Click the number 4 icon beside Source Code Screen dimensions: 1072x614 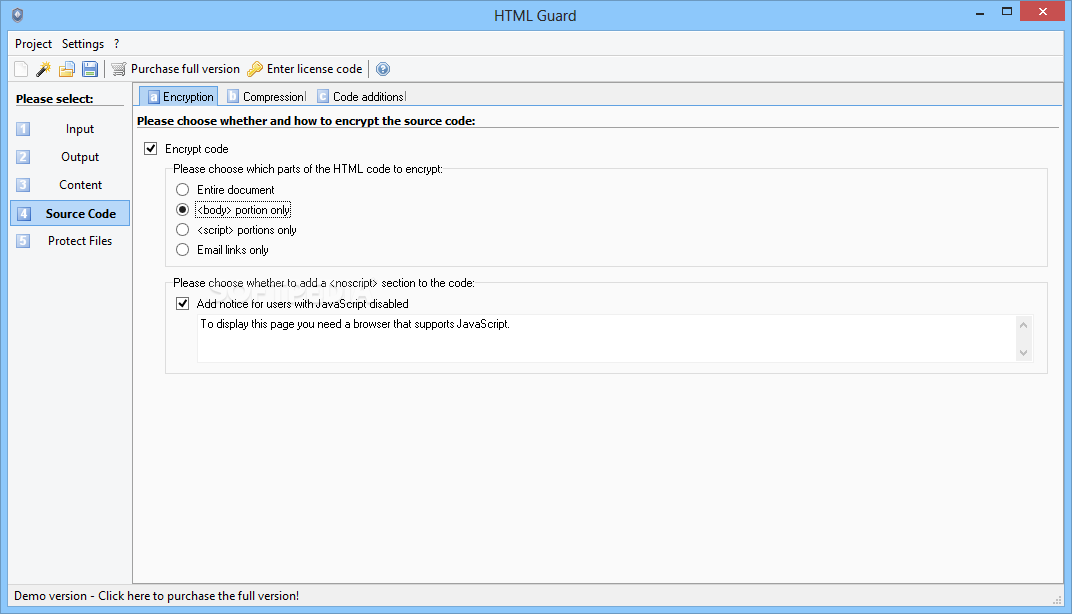pyautogui.click(x=23, y=214)
